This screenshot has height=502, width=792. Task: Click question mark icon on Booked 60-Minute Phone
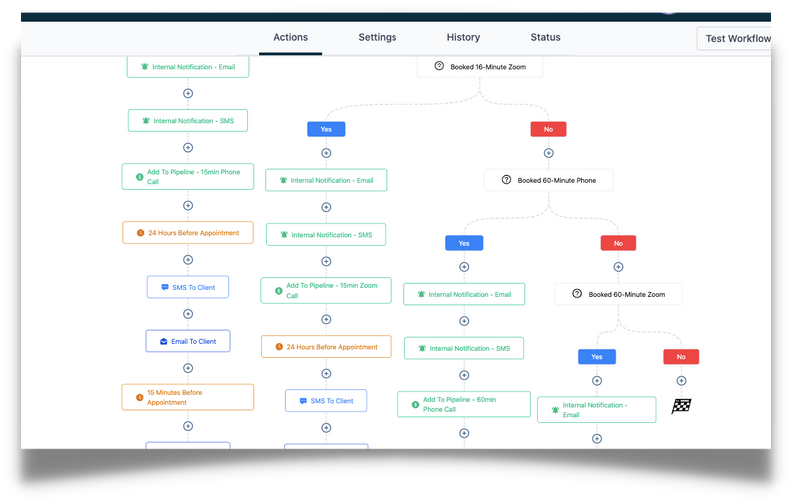click(506, 181)
